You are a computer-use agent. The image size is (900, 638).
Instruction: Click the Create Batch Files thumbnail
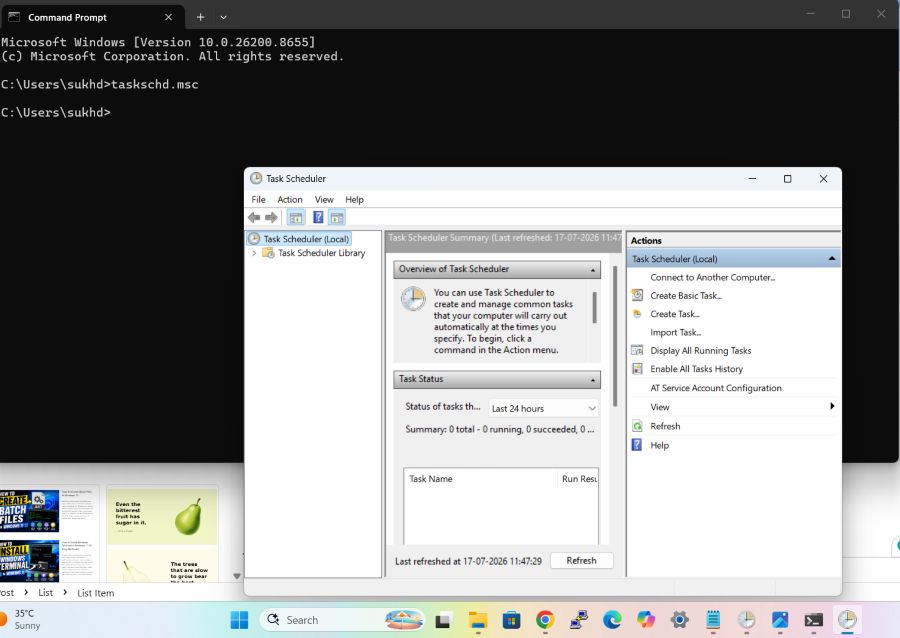point(29,511)
